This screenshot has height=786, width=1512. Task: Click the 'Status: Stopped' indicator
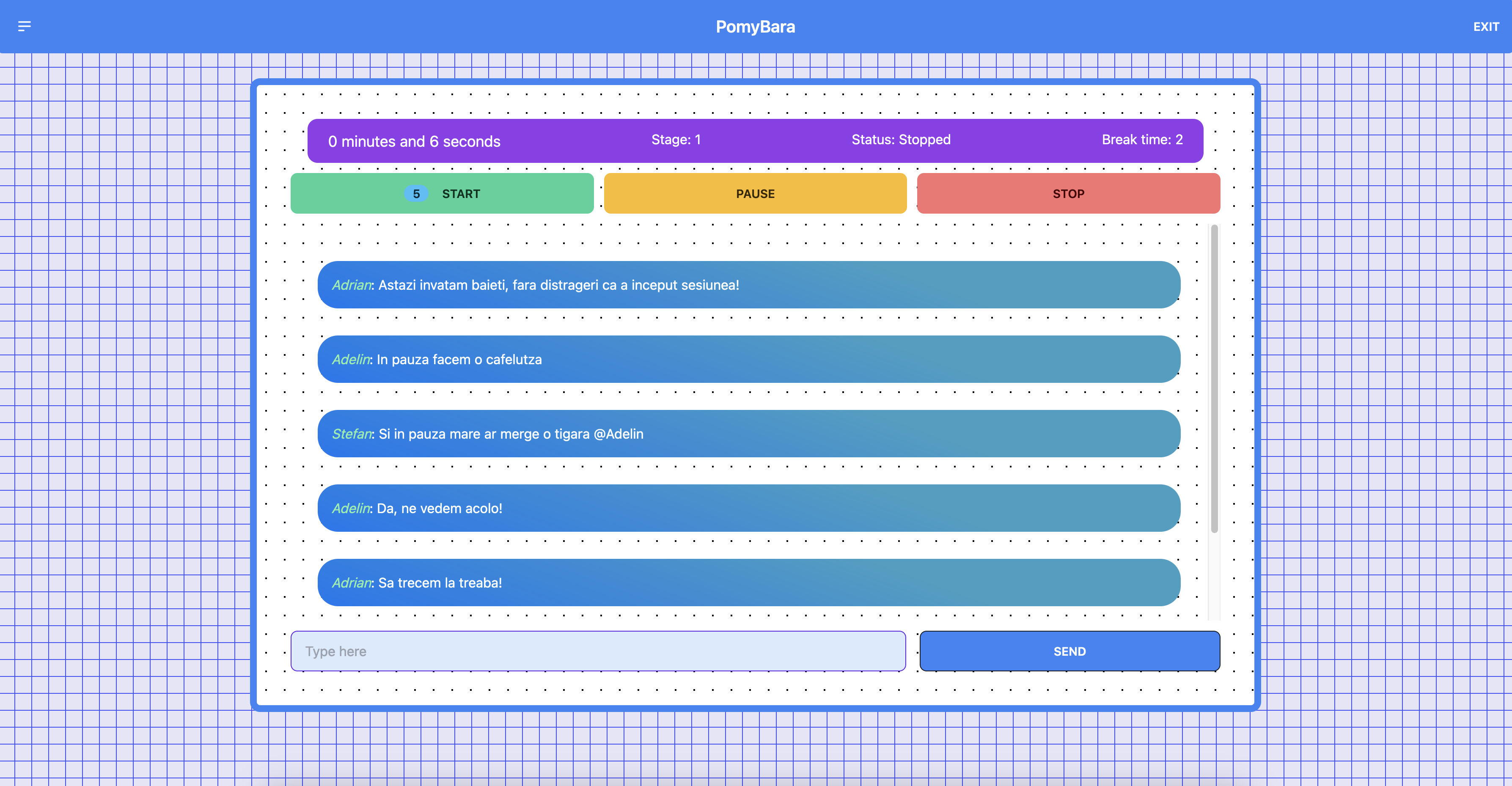click(x=901, y=140)
